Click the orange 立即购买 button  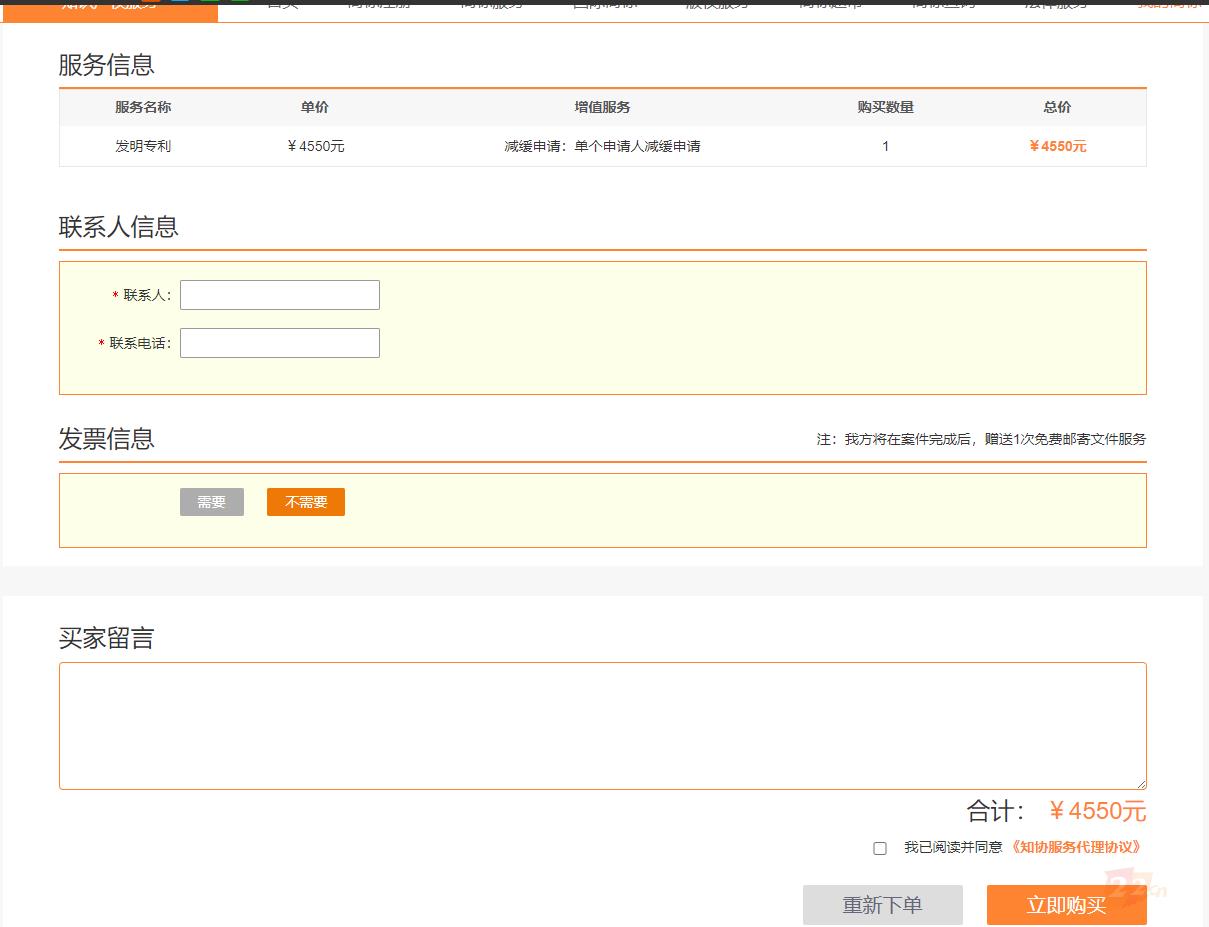(x=1066, y=905)
